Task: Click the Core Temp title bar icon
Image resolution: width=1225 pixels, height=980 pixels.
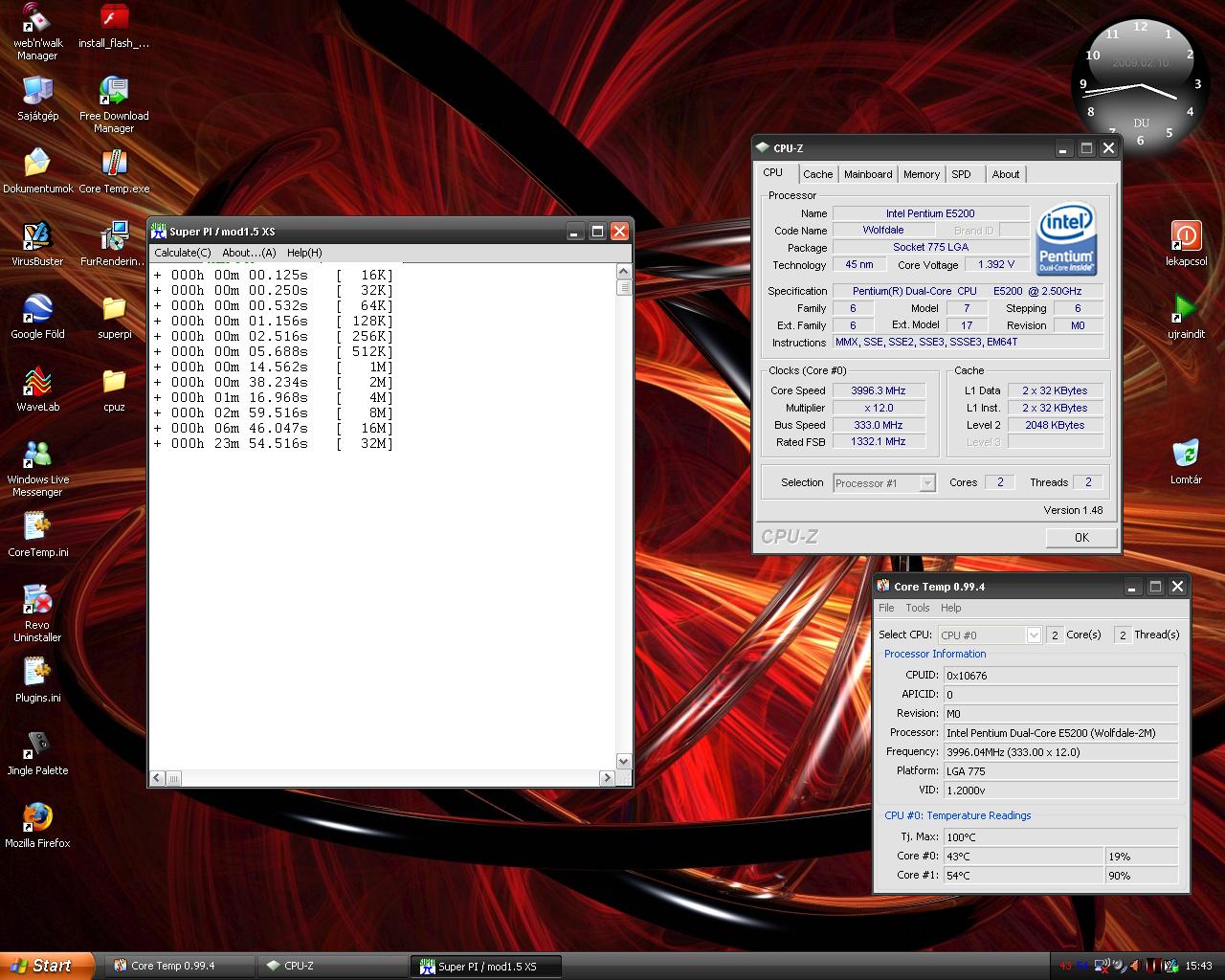Action: [x=883, y=587]
